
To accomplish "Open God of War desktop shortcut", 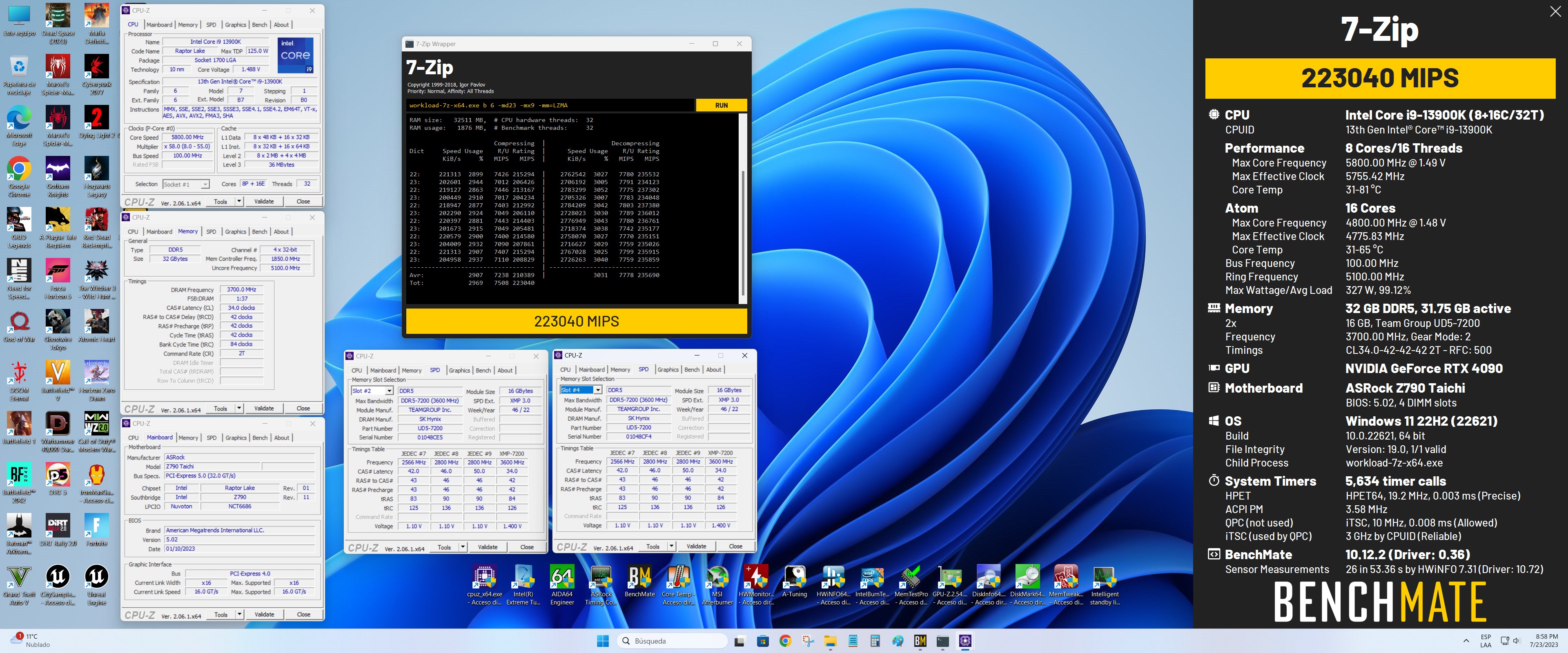I will point(19,326).
